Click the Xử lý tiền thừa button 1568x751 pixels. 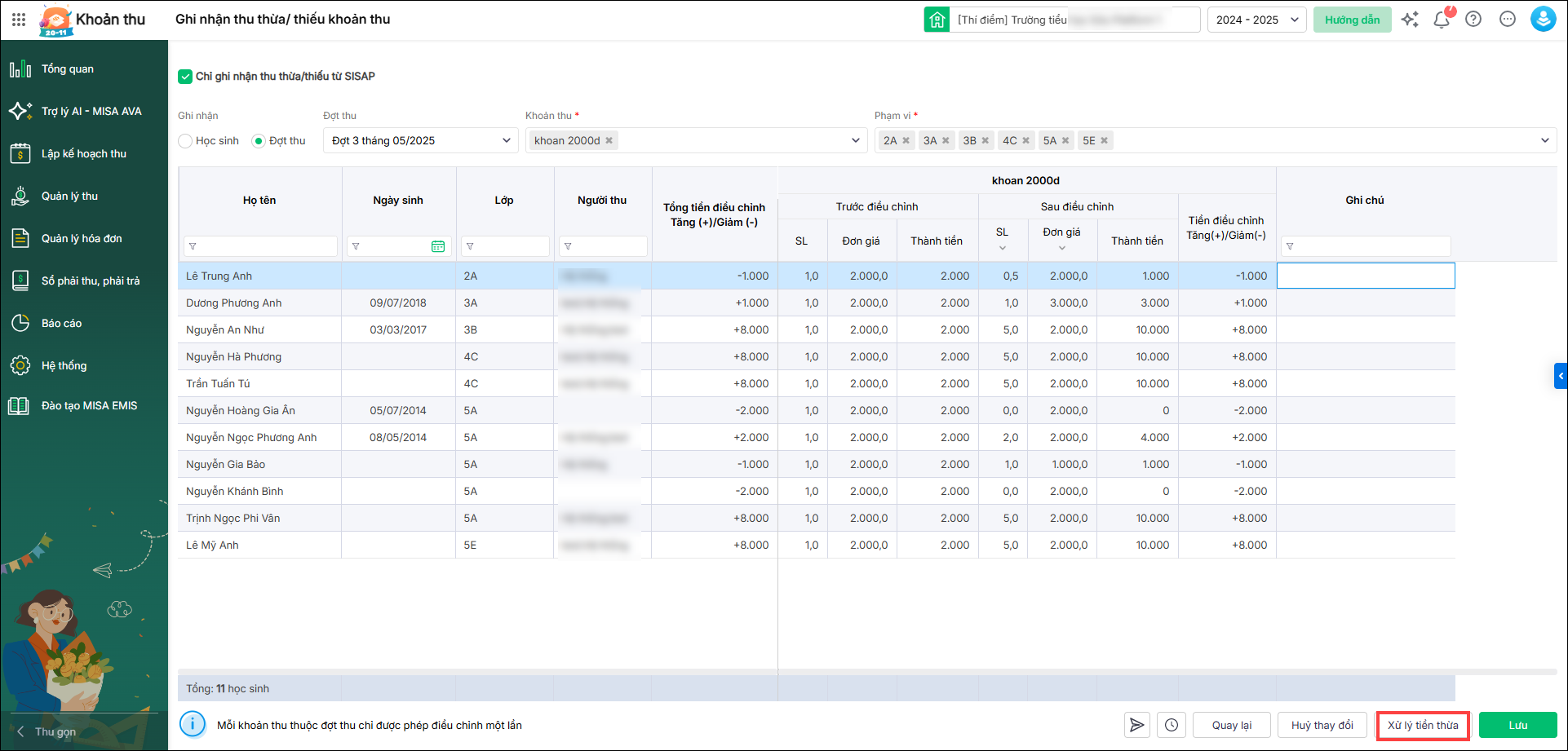(x=1423, y=725)
